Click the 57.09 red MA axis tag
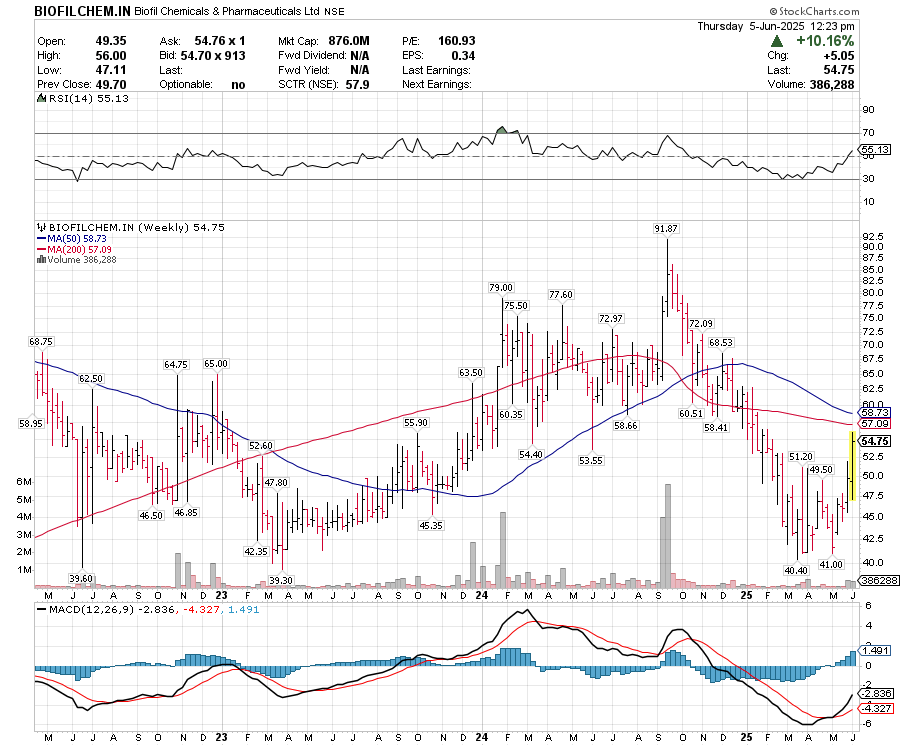Viewport: 900px width, 746px height. [875, 423]
